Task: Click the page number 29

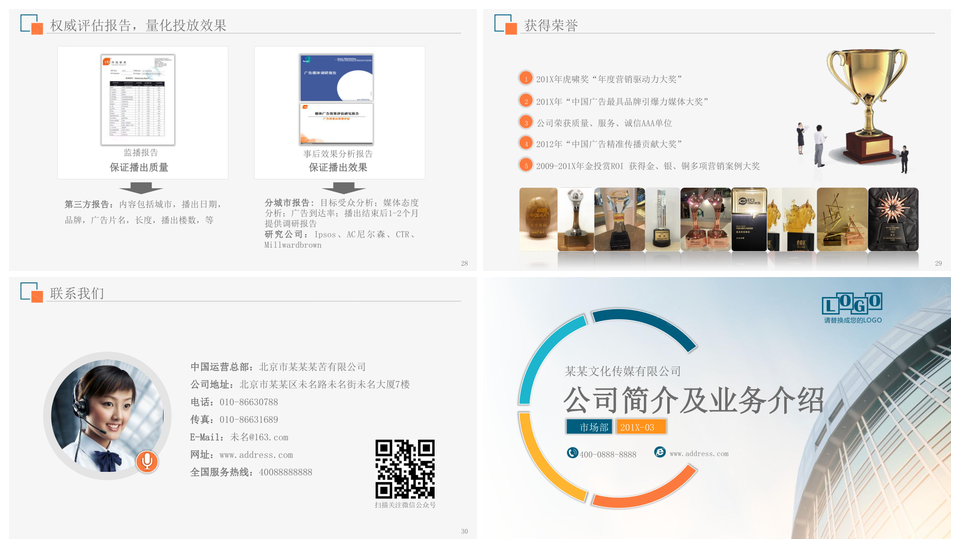Action: point(938,263)
